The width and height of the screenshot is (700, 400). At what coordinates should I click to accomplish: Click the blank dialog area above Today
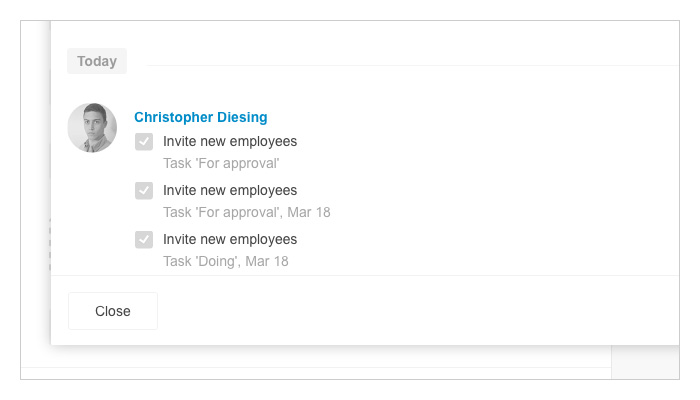point(365,34)
